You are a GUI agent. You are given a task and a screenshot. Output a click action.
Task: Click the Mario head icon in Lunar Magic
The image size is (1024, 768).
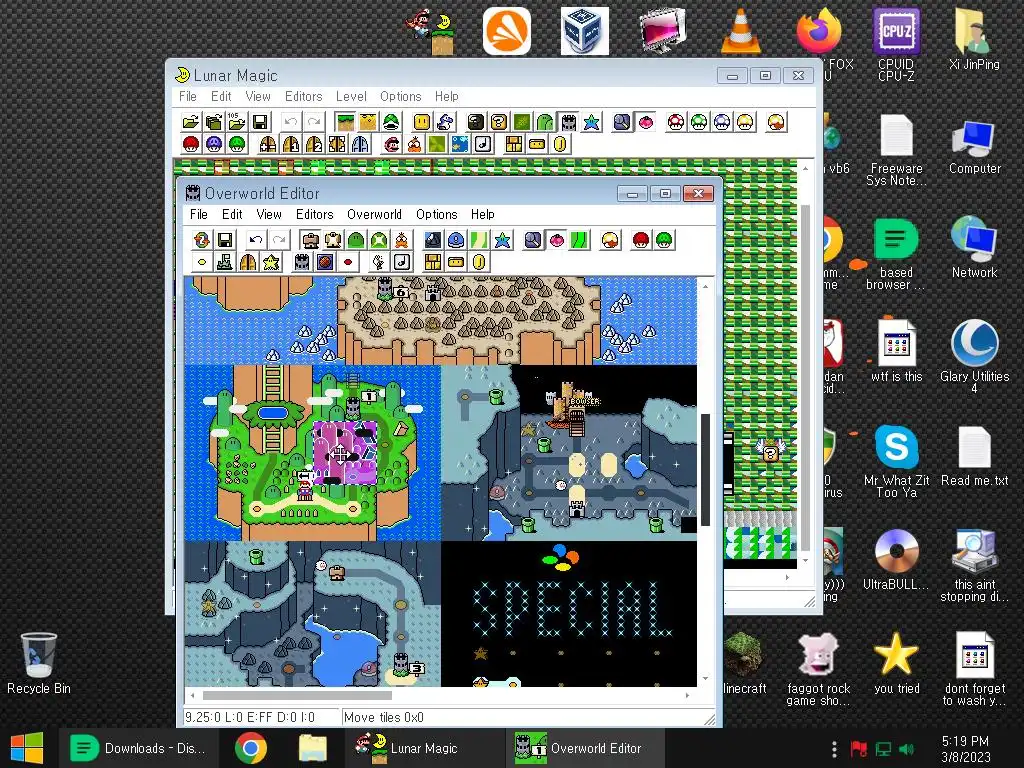point(392,144)
